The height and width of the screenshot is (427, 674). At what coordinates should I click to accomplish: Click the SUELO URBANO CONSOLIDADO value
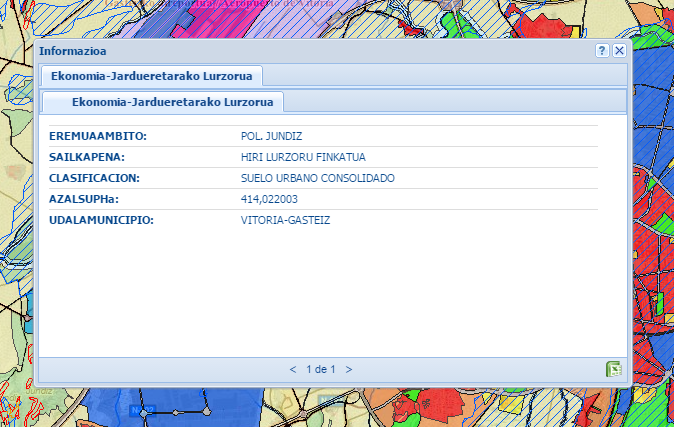click(x=318, y=178)
